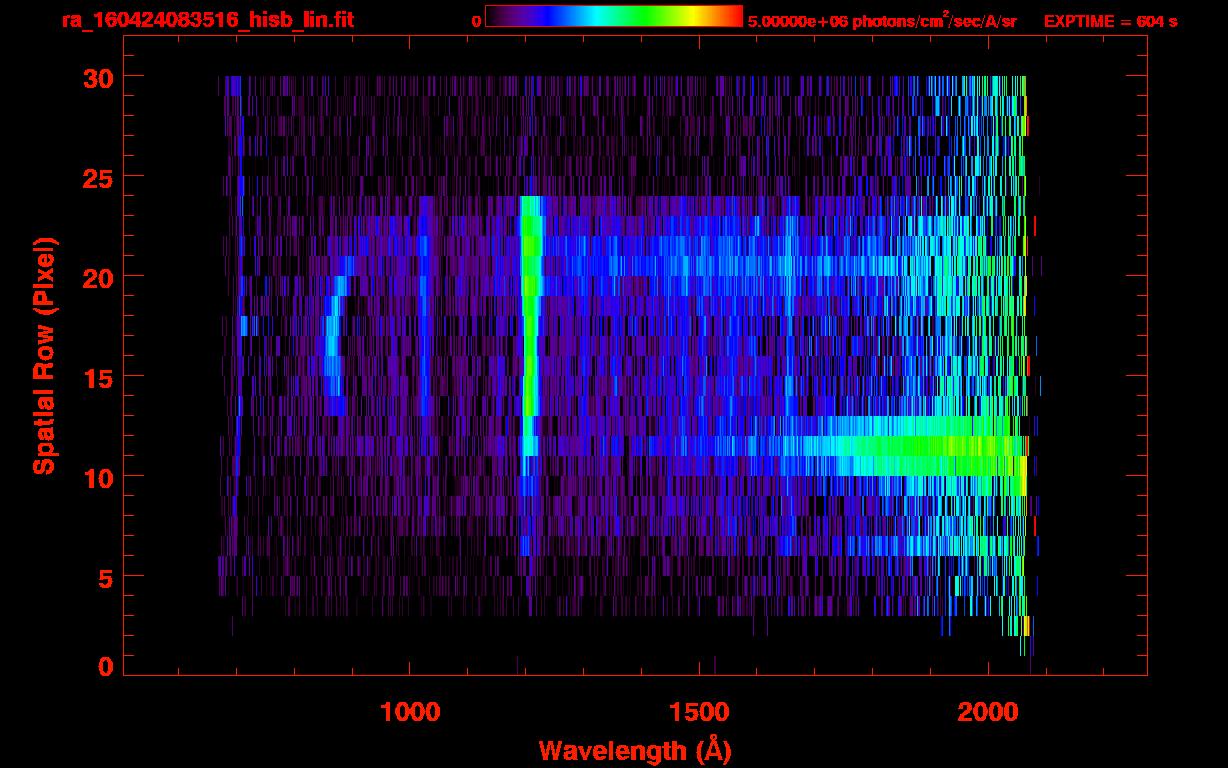Click the 1500 wavelength tick label
The image size is (1228, 768).
click(x=699, y=711)
